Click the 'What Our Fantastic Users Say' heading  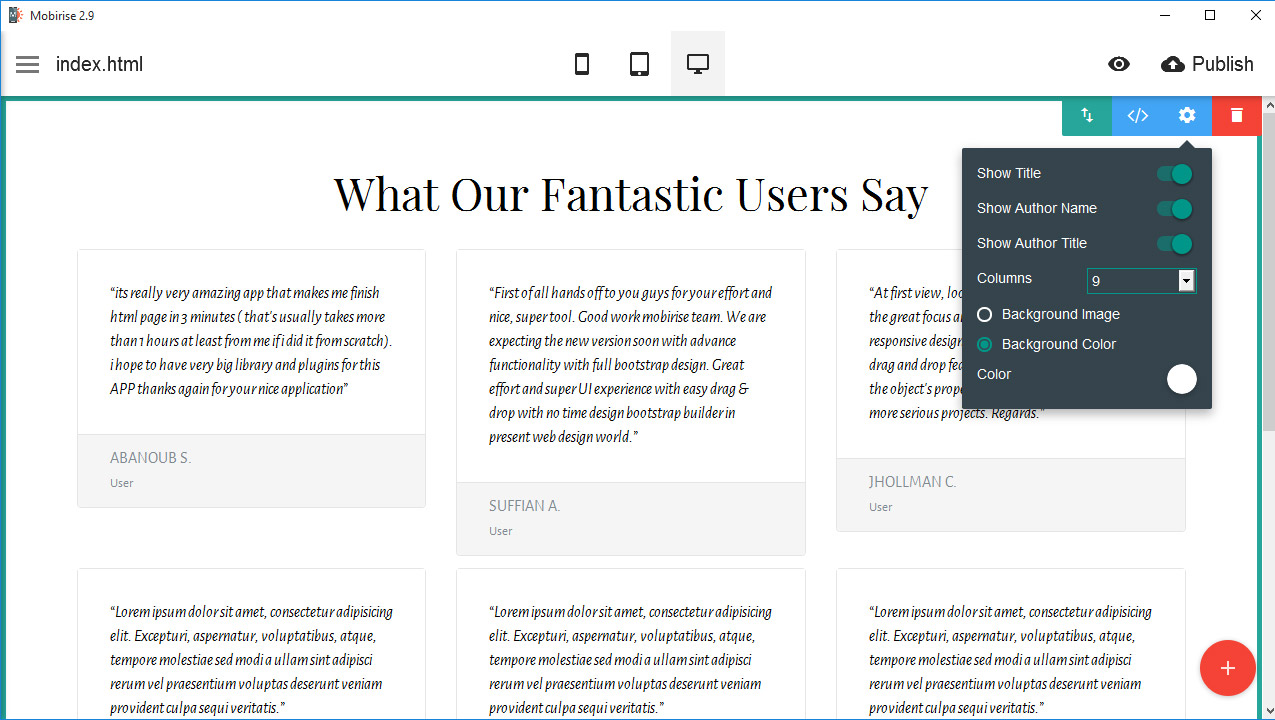pos(630,194)
